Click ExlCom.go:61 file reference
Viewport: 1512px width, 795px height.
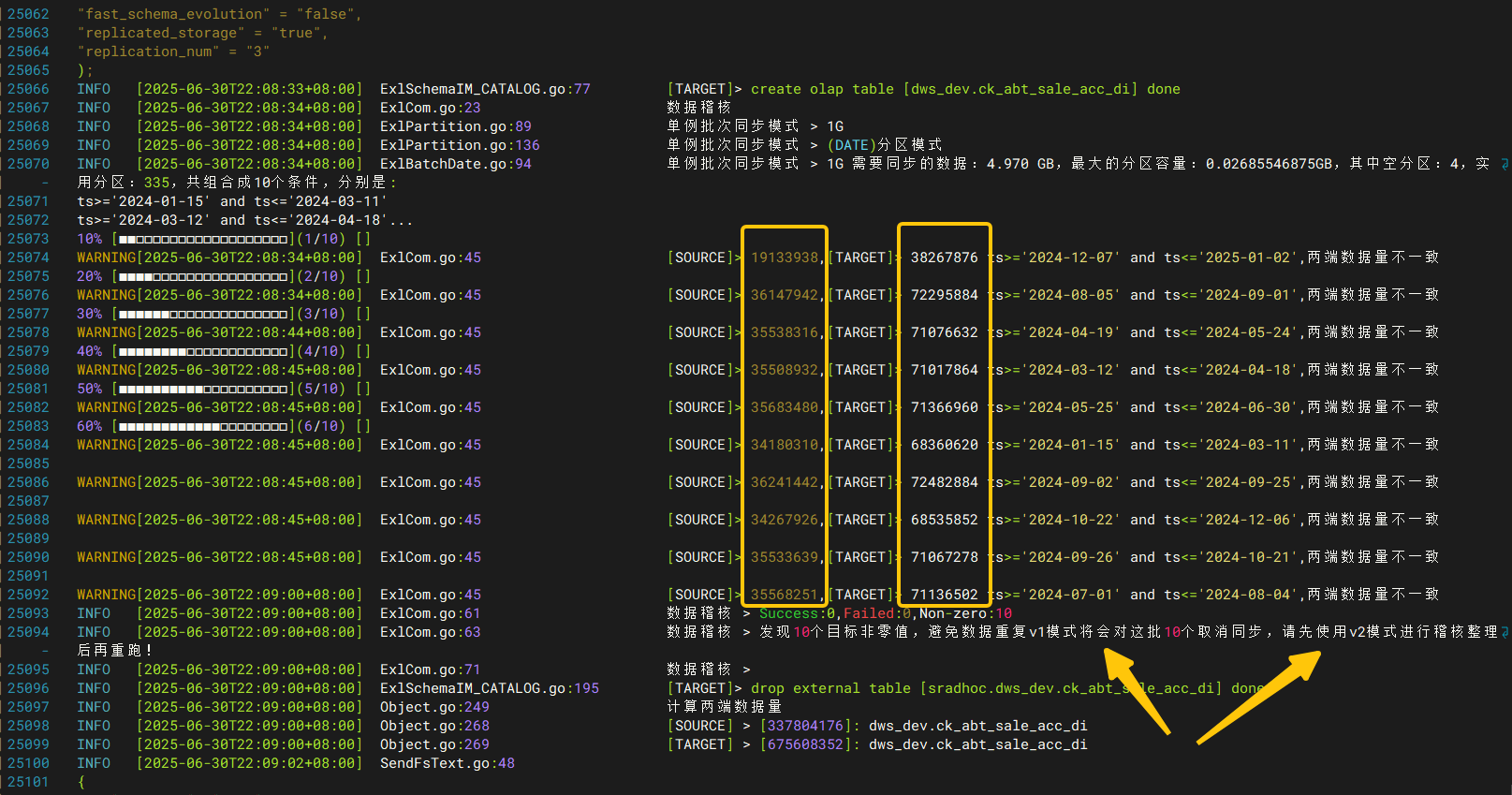[431, 613]
